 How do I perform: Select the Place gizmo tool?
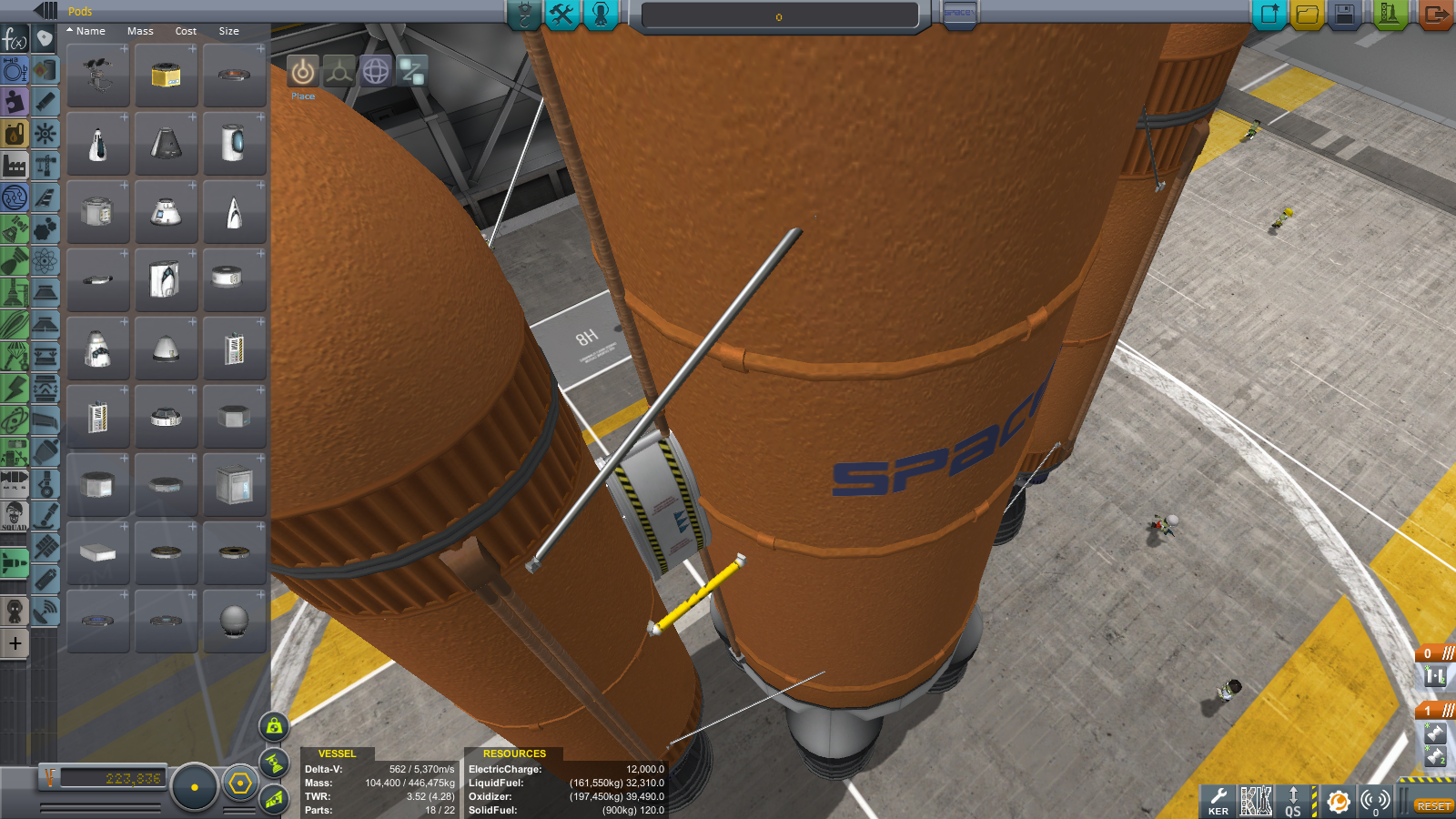tap(303, 71)
